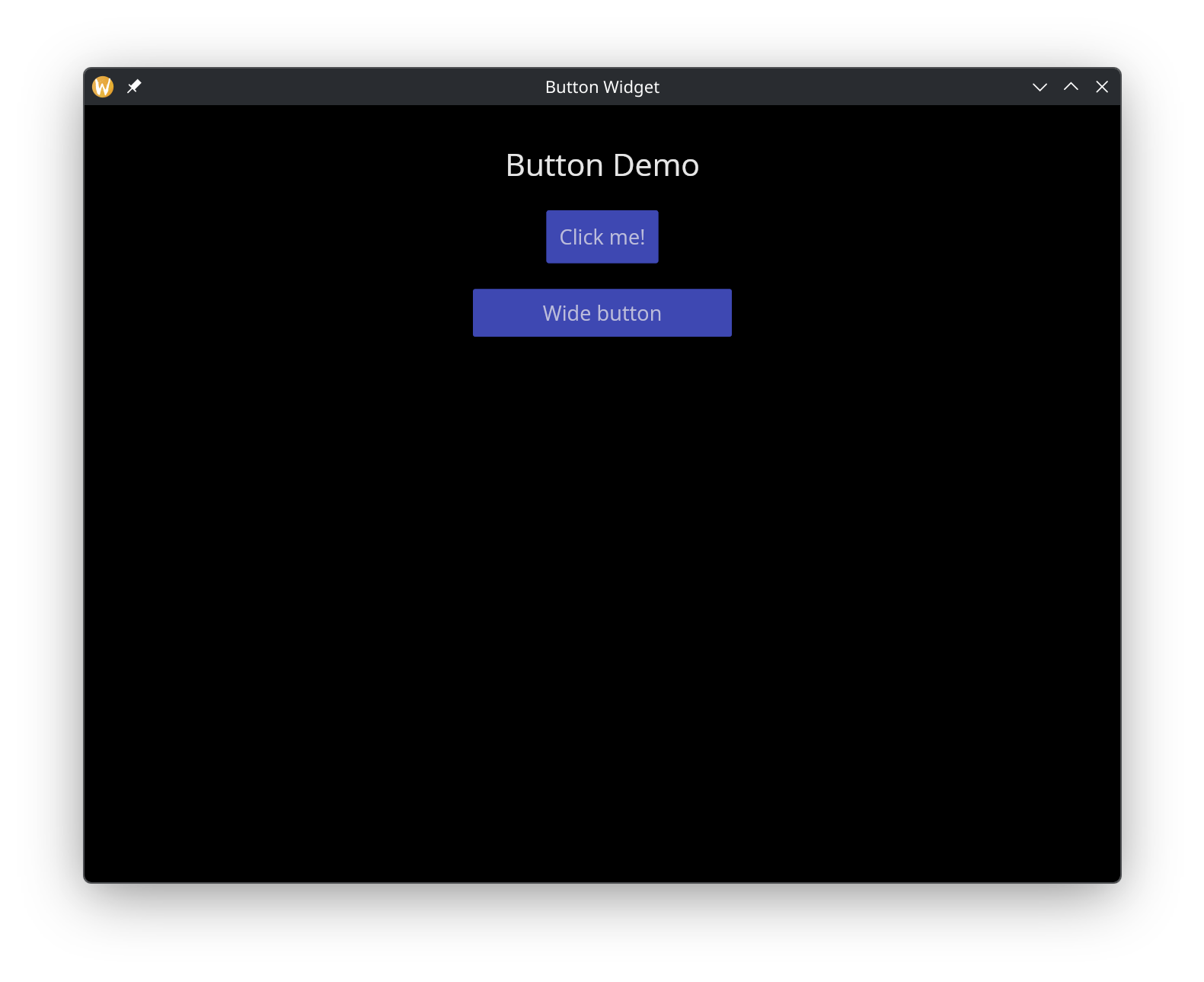
Task: Hit the downward caret in the title bar
Action: point(1040,87)
